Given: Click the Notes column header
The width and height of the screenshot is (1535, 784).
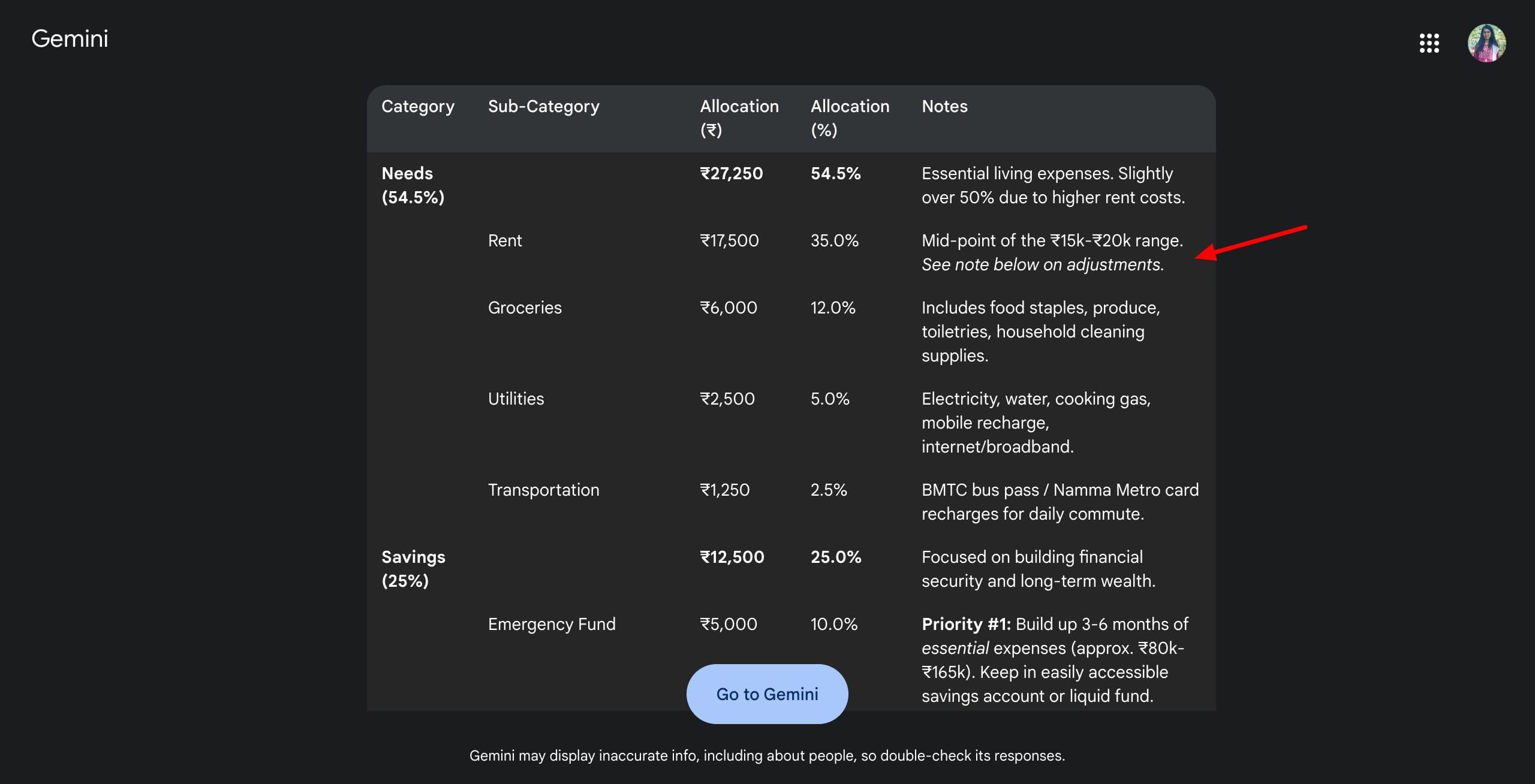Looking at the screenshot, I should click(944, 107).
